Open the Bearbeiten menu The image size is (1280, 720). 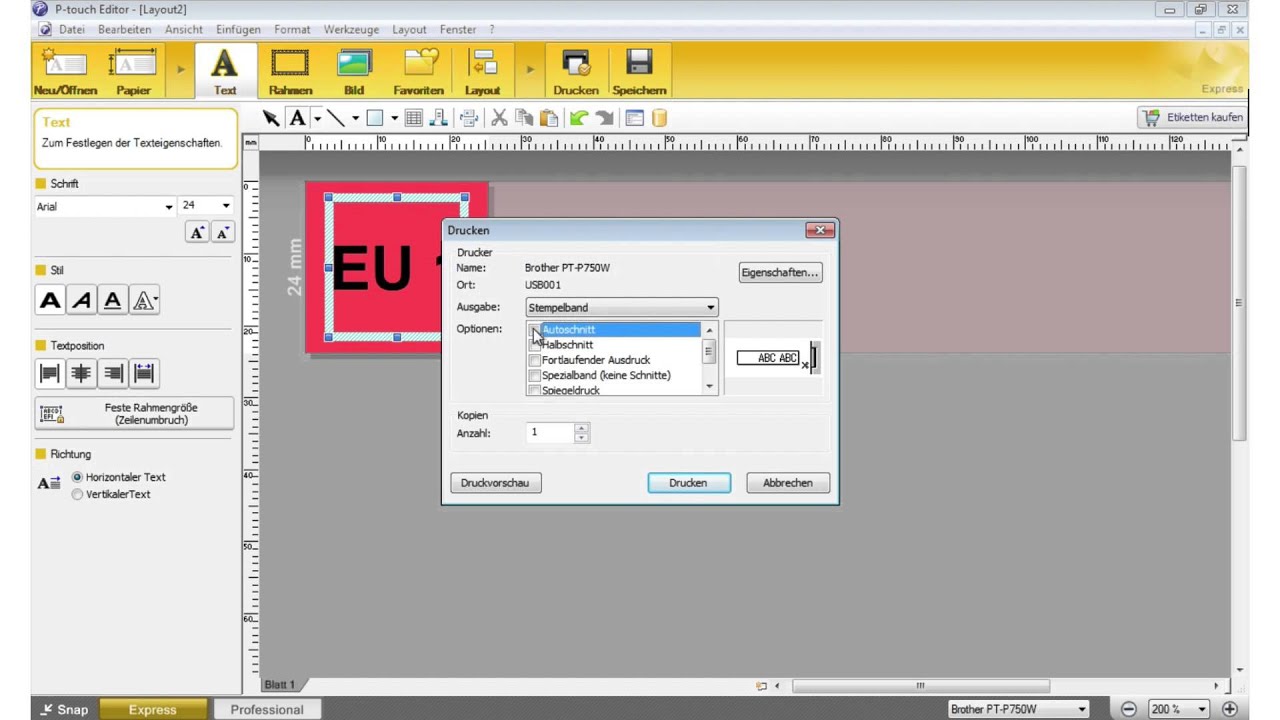[125, 29]
